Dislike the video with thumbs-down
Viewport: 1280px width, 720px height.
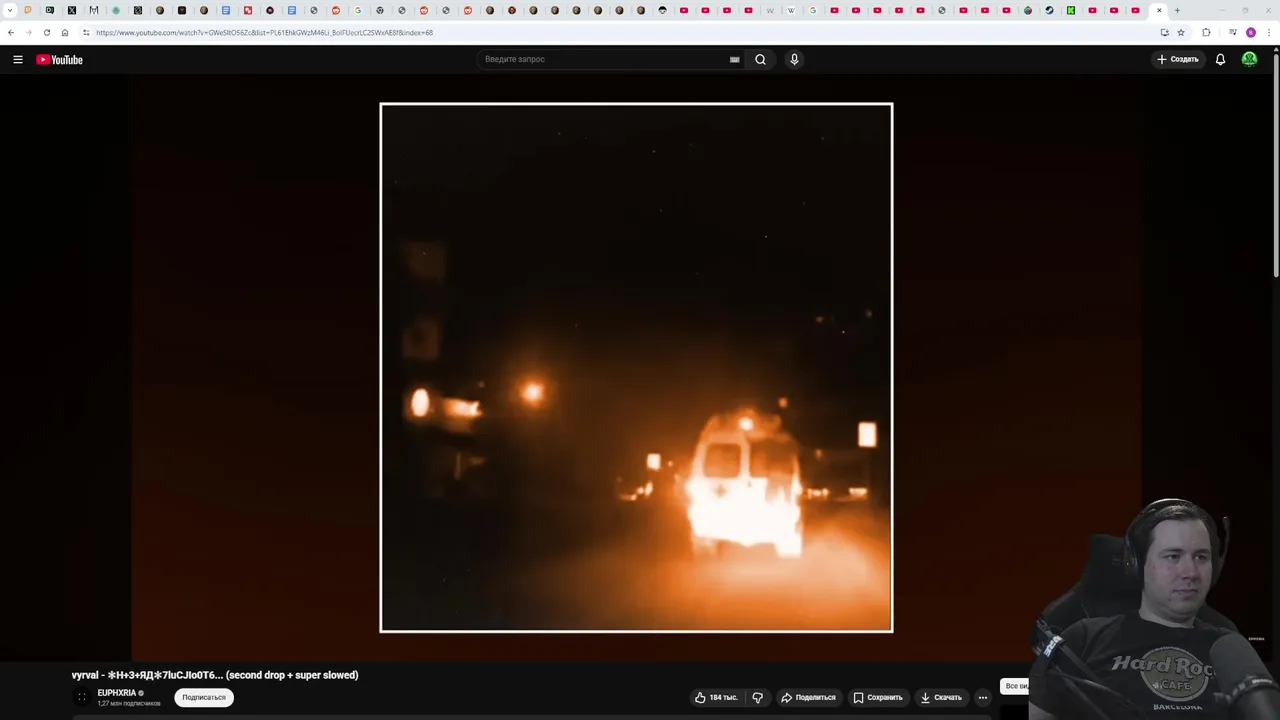757,698
